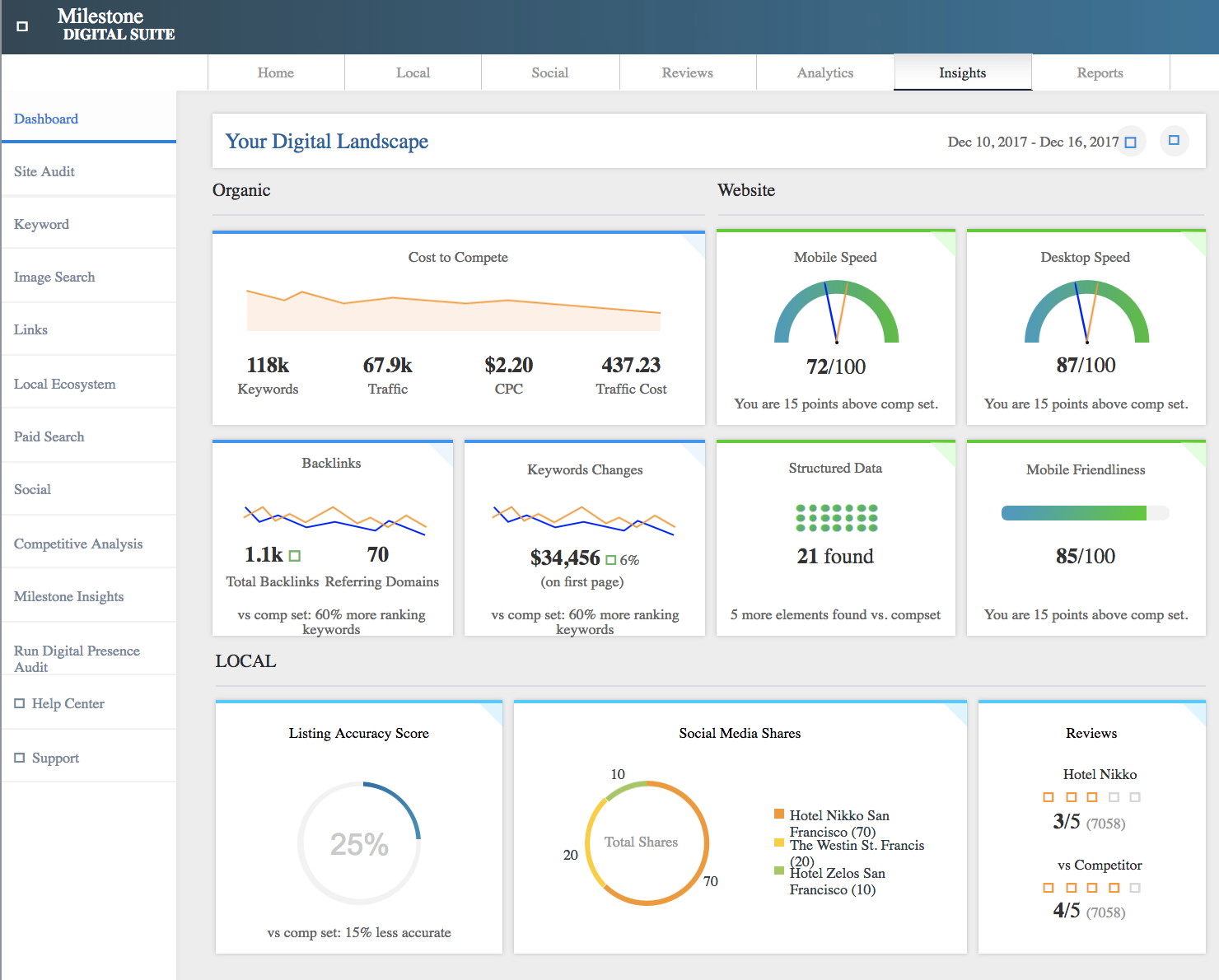
Task: Click the Help Center icon in sidebar
Action: [20, 703]
